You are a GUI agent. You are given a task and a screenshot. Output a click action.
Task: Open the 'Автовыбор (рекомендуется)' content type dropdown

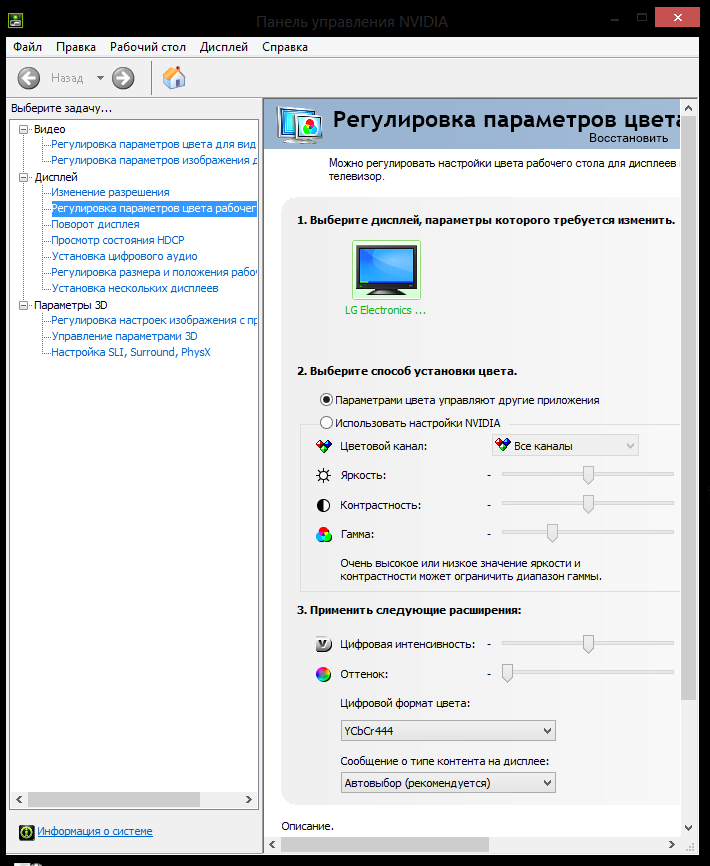(x=448, y=783)
